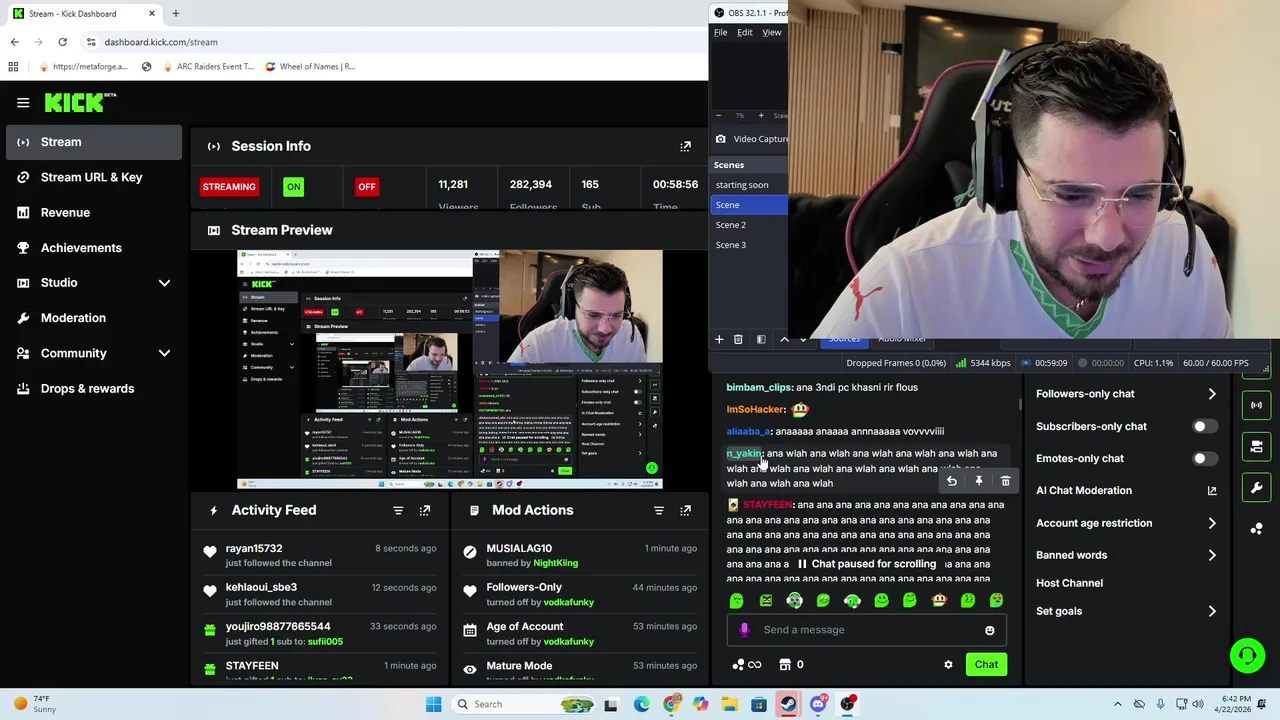Click the ON stream status button

[x=293, y=187]
